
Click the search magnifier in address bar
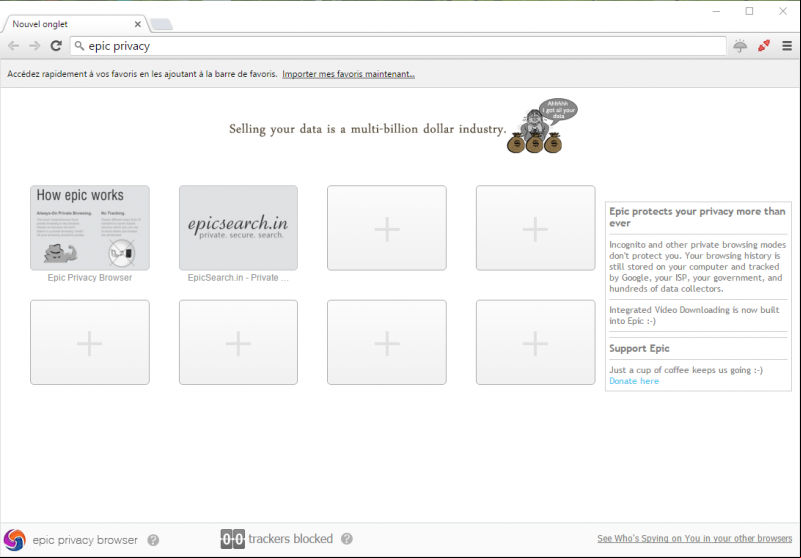(x=79, y=46)
